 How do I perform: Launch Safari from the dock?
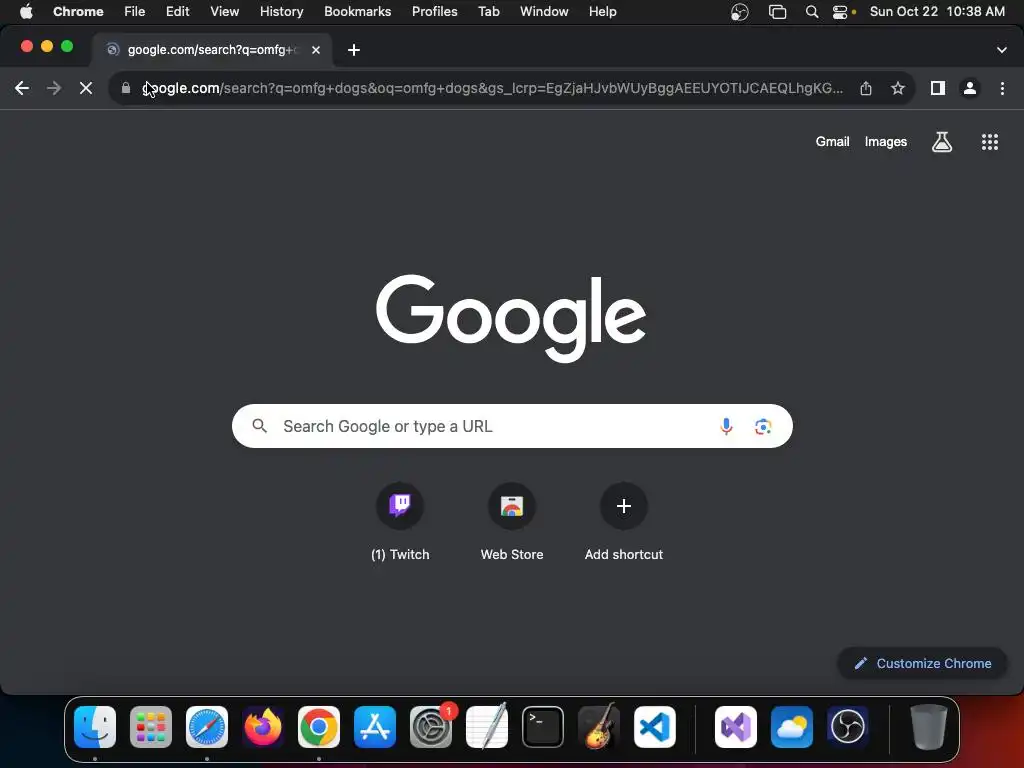[x=207, y=727]
